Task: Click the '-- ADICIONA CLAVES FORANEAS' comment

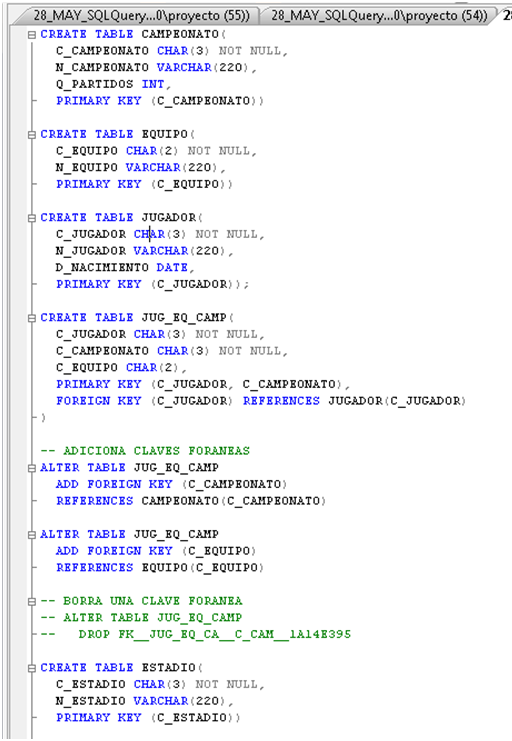Action: 145,451
